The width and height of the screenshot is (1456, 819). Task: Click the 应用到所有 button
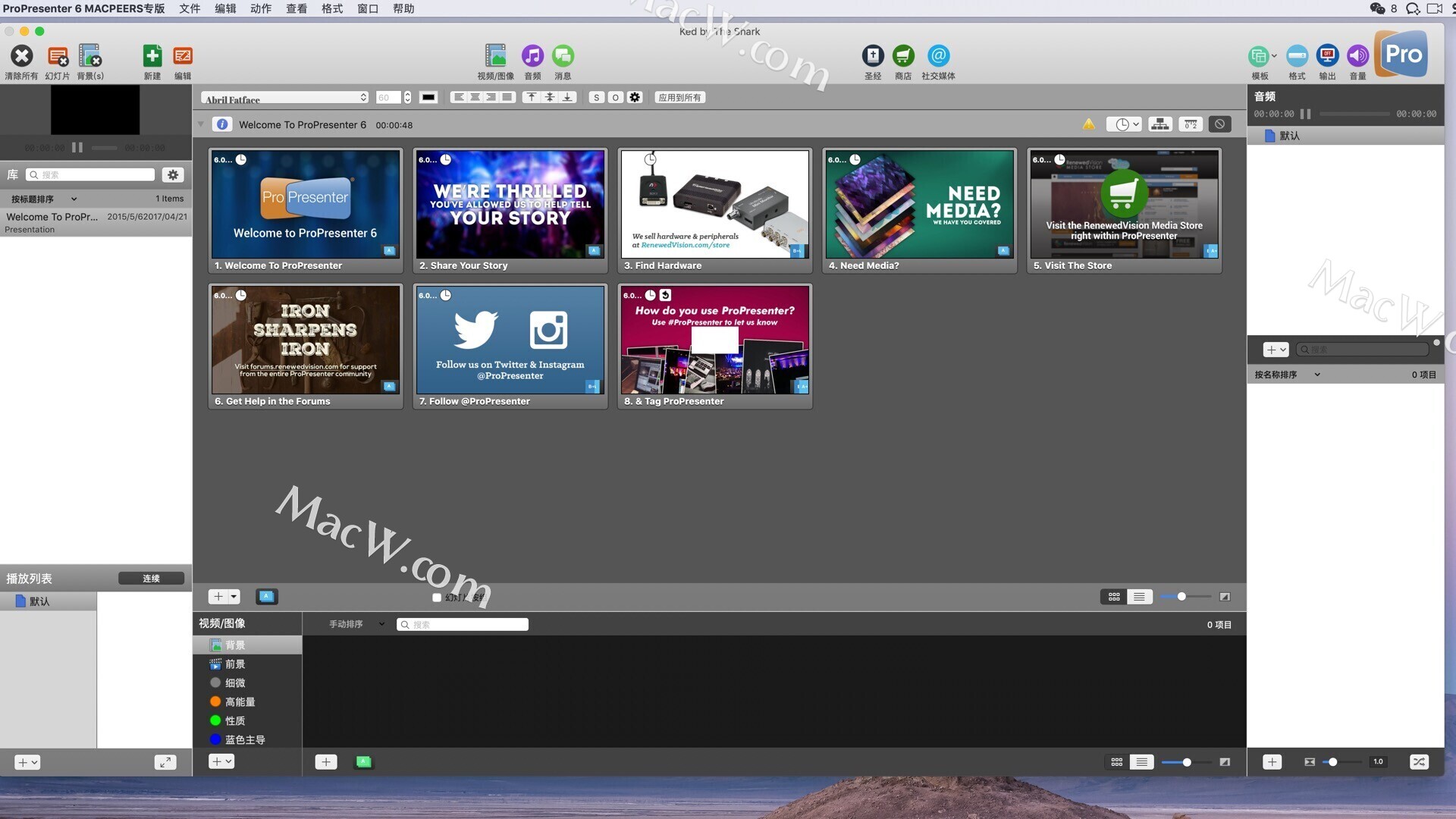click(679, 97)
